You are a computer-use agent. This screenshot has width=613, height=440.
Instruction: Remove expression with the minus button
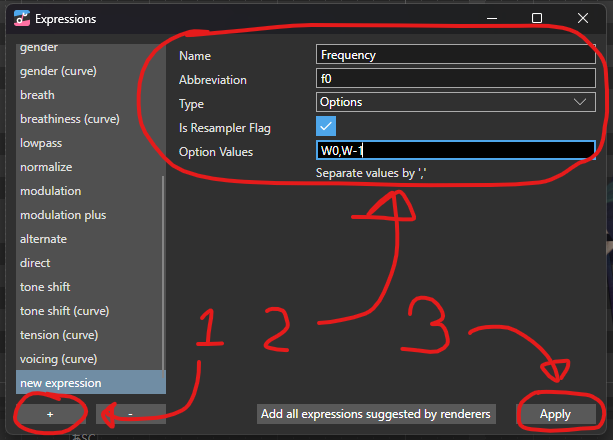click(131, 414)
